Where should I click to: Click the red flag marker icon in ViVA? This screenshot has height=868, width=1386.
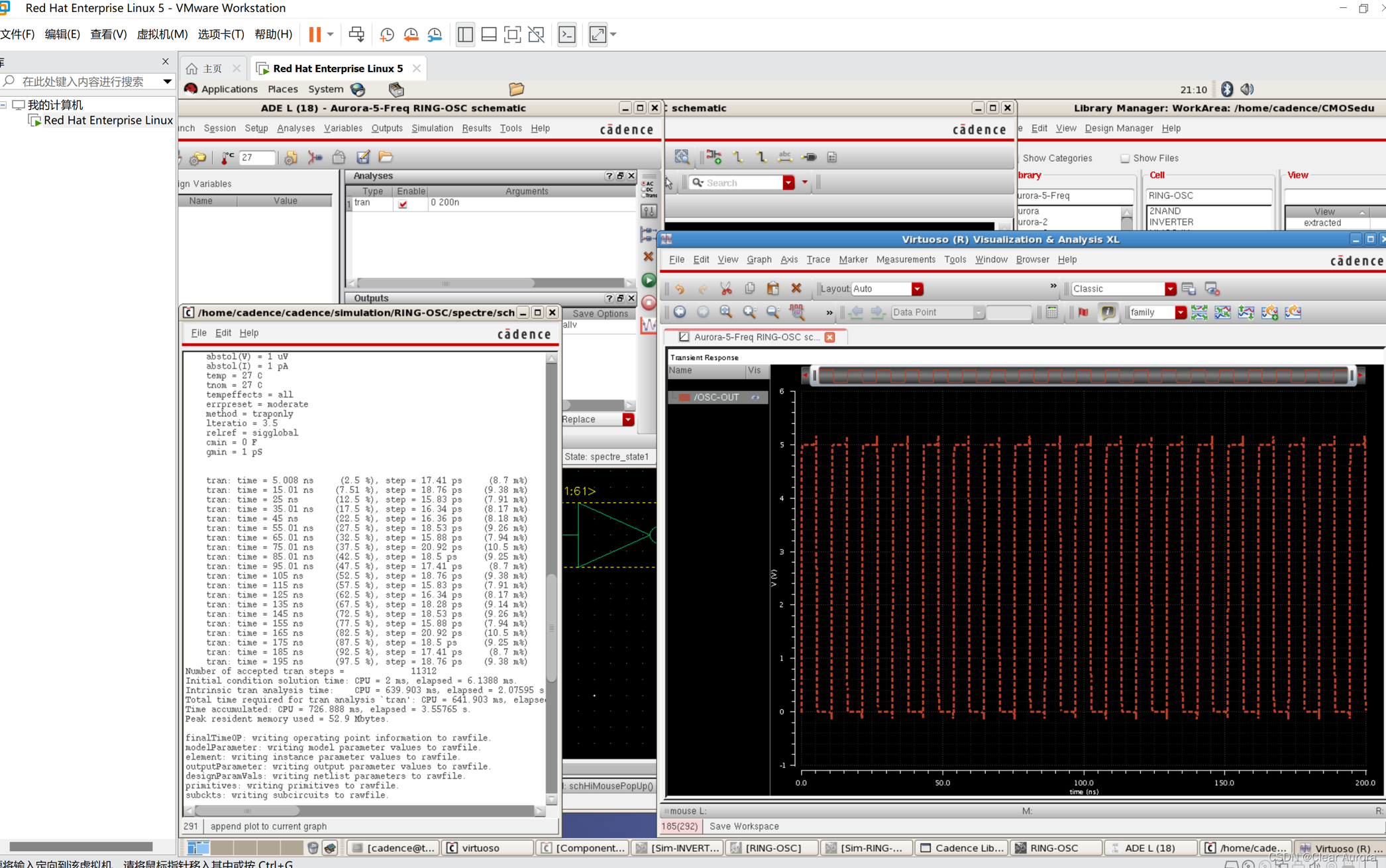(1083, 312)
